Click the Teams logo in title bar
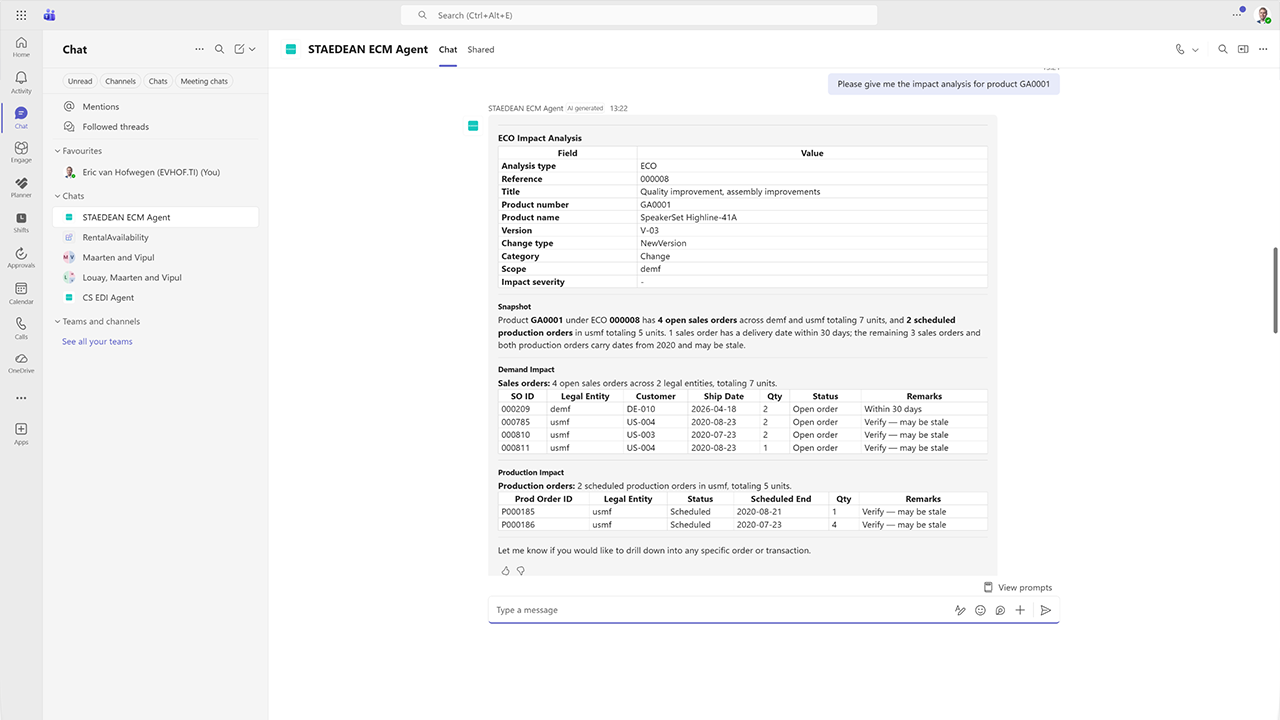Image resolution: width=1280 pixels, height=720 pixels. pos(49,15)
